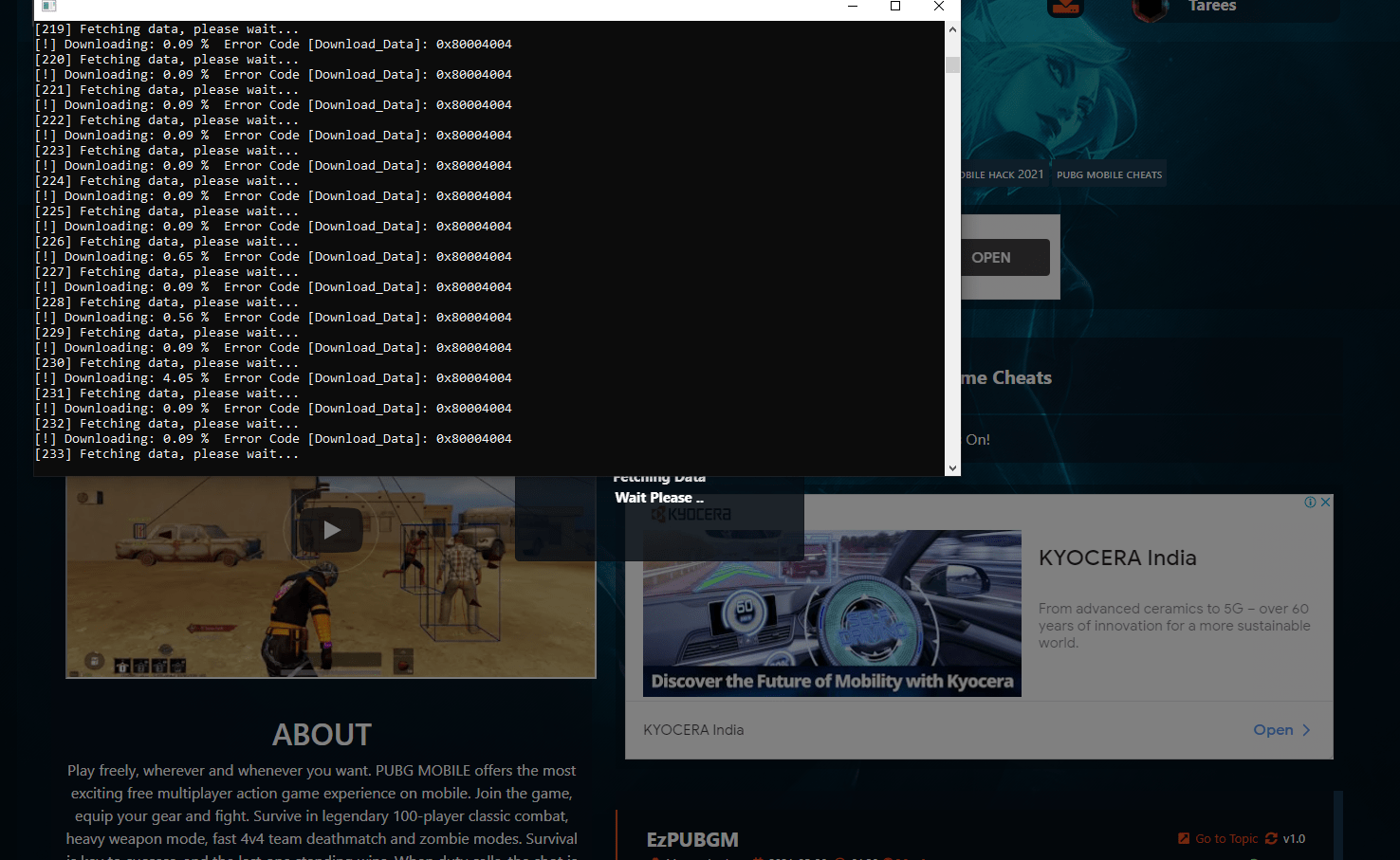
Task: Open the Go to Topic link
Action: pos(1226,838)
